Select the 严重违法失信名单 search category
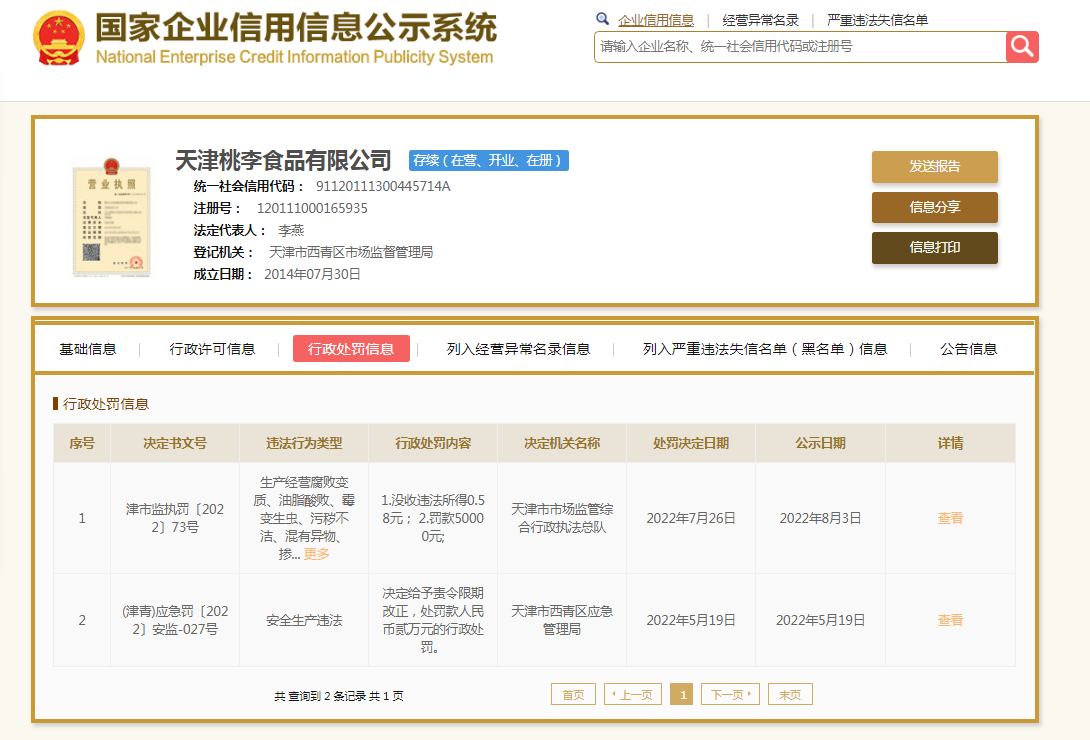The width and height of the screenshot is (1090, 740). [x=877, y=20]
